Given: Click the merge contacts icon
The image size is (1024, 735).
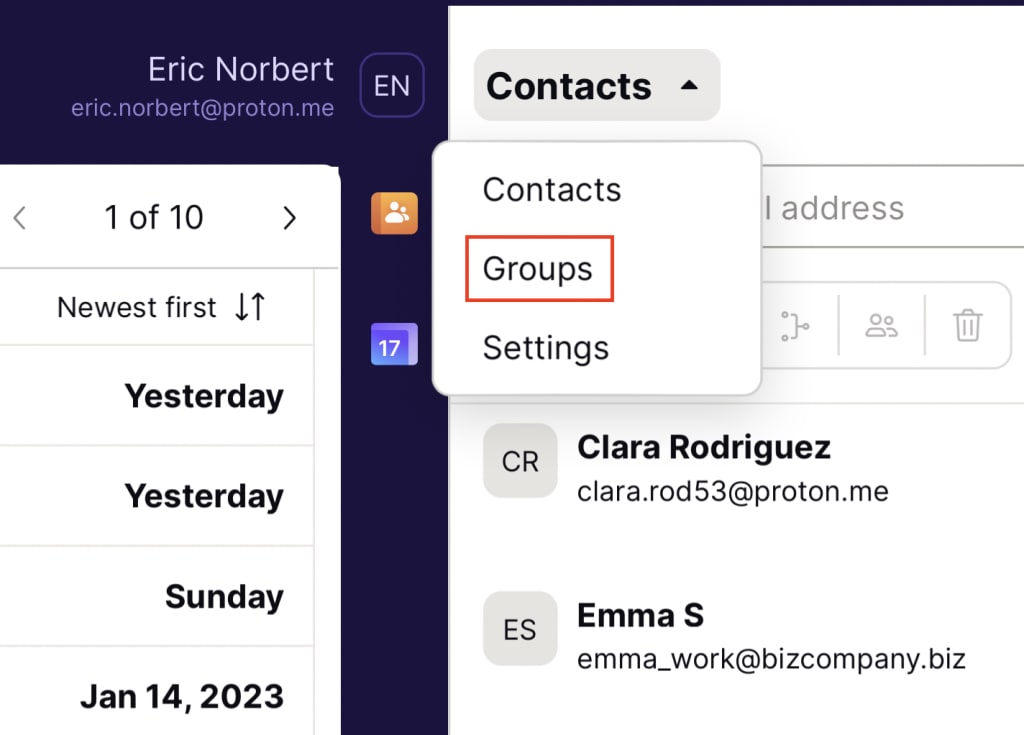Looking at the screenshot, I should point(795,325).
